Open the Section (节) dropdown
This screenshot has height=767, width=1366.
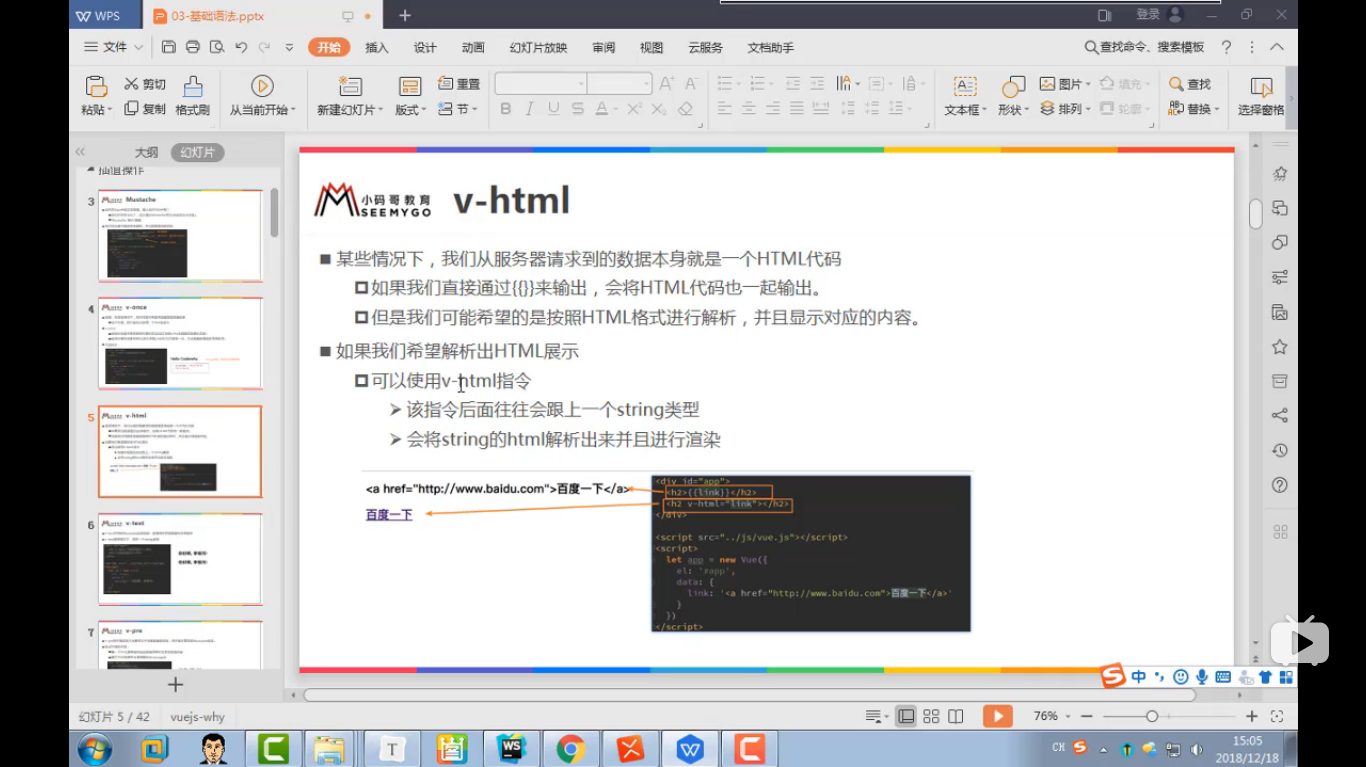tap(459, 109)
